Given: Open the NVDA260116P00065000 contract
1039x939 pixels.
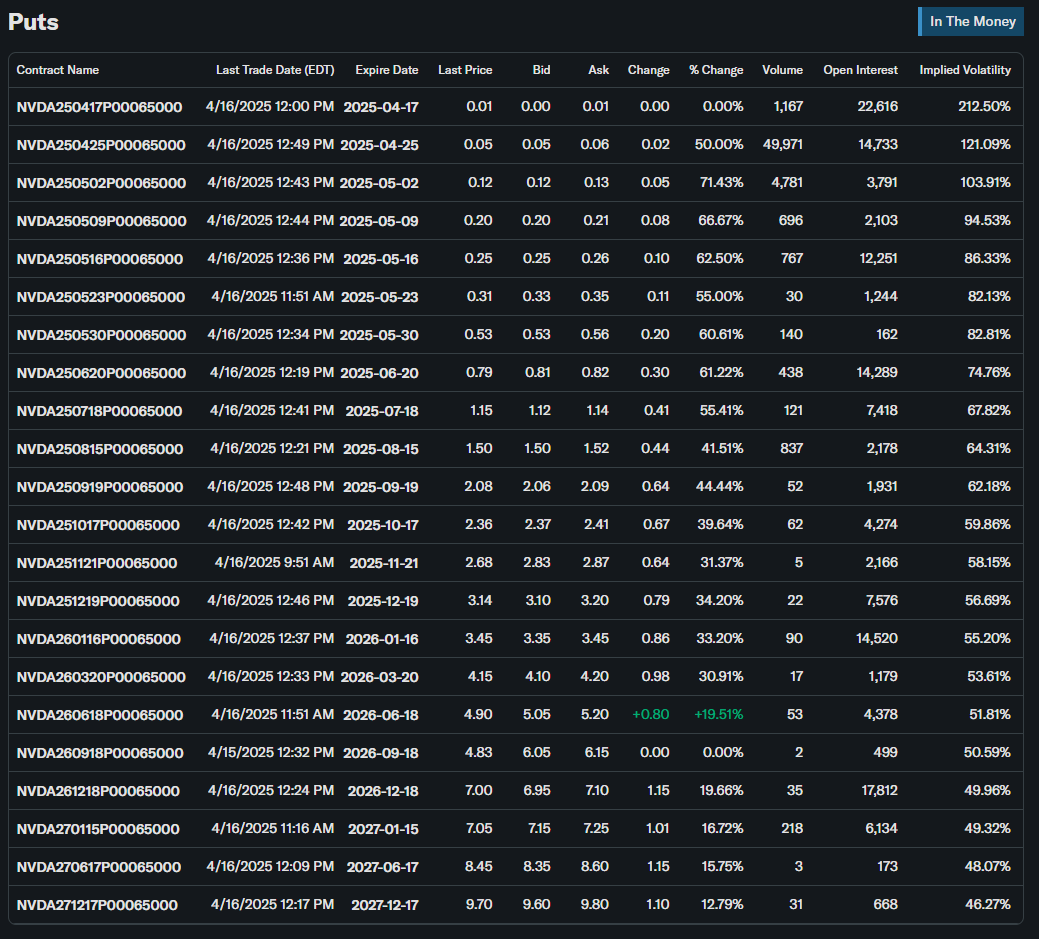Looking at the screenshot, I should click(100, 639).
